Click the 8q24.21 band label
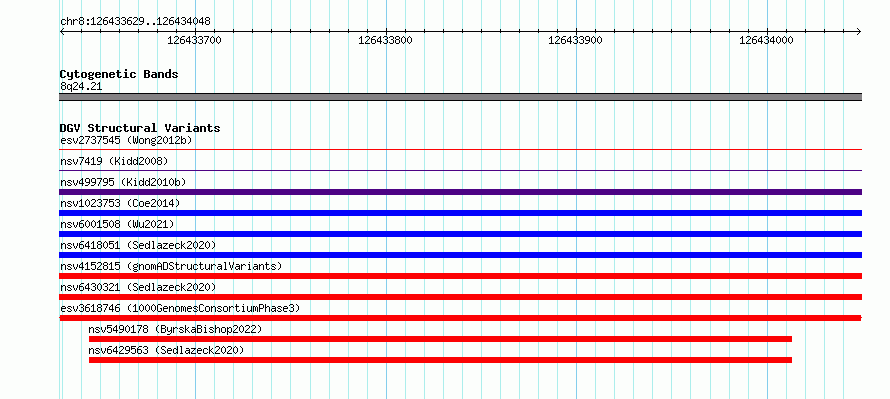This screenshot has height=399, width=890. 81,86
